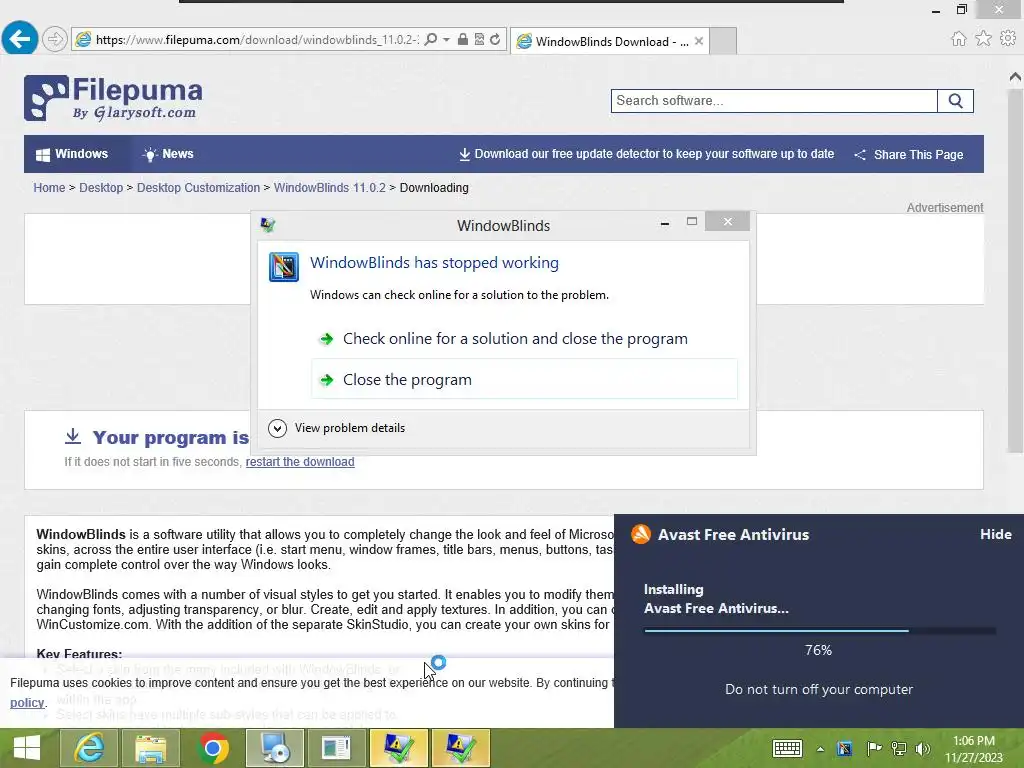Open a new blank browser tab
Image resolution: width=1024 pixels, height=768 pixels.
[723, 41]
